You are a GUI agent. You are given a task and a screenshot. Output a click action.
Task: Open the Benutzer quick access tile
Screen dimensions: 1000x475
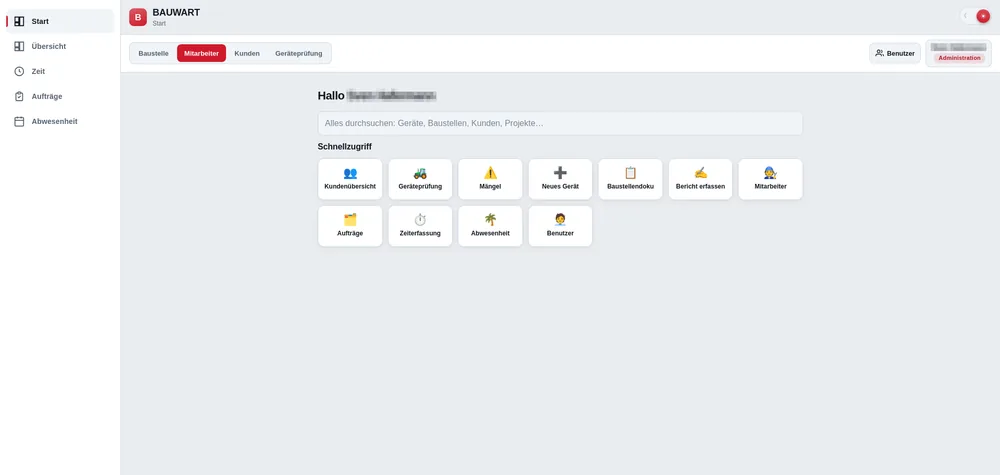click(x=560, y=226)
